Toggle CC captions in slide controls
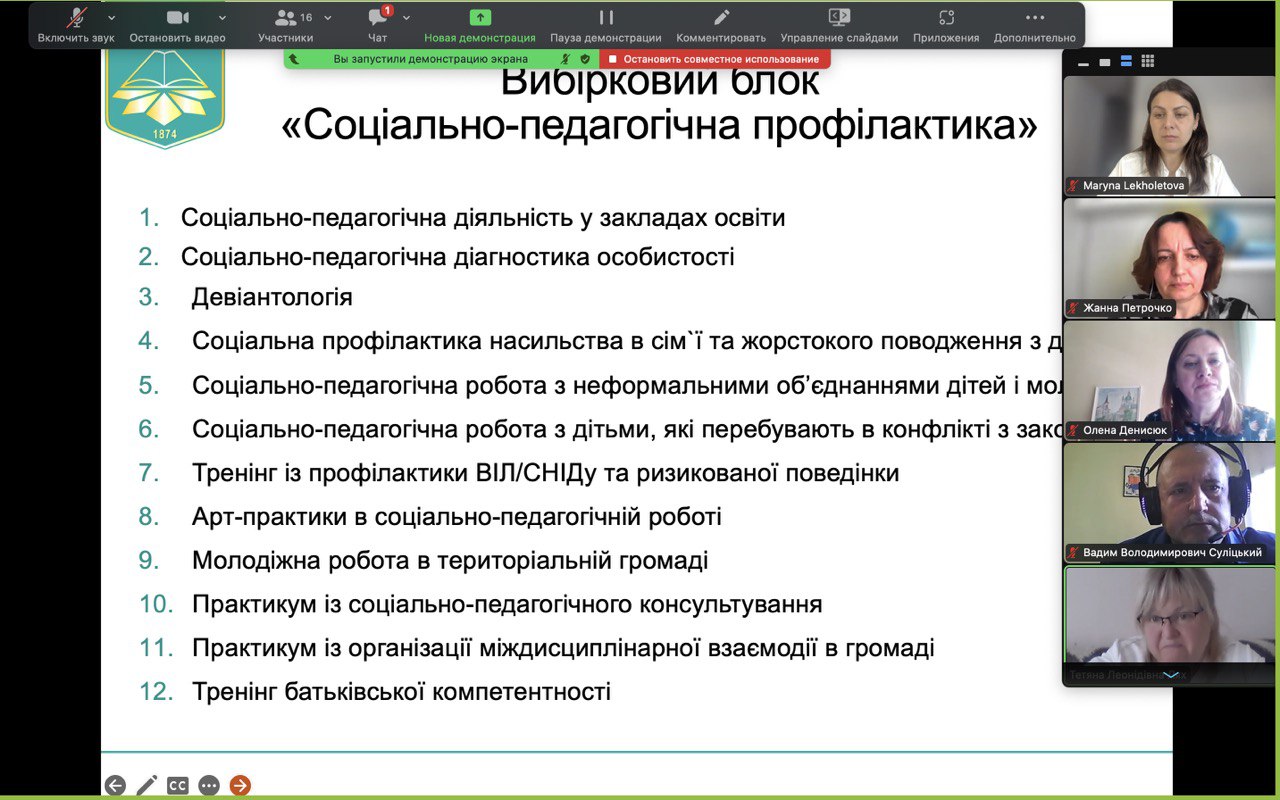The width and height of the screenshot is (1280, 800). tap(178, 785)
